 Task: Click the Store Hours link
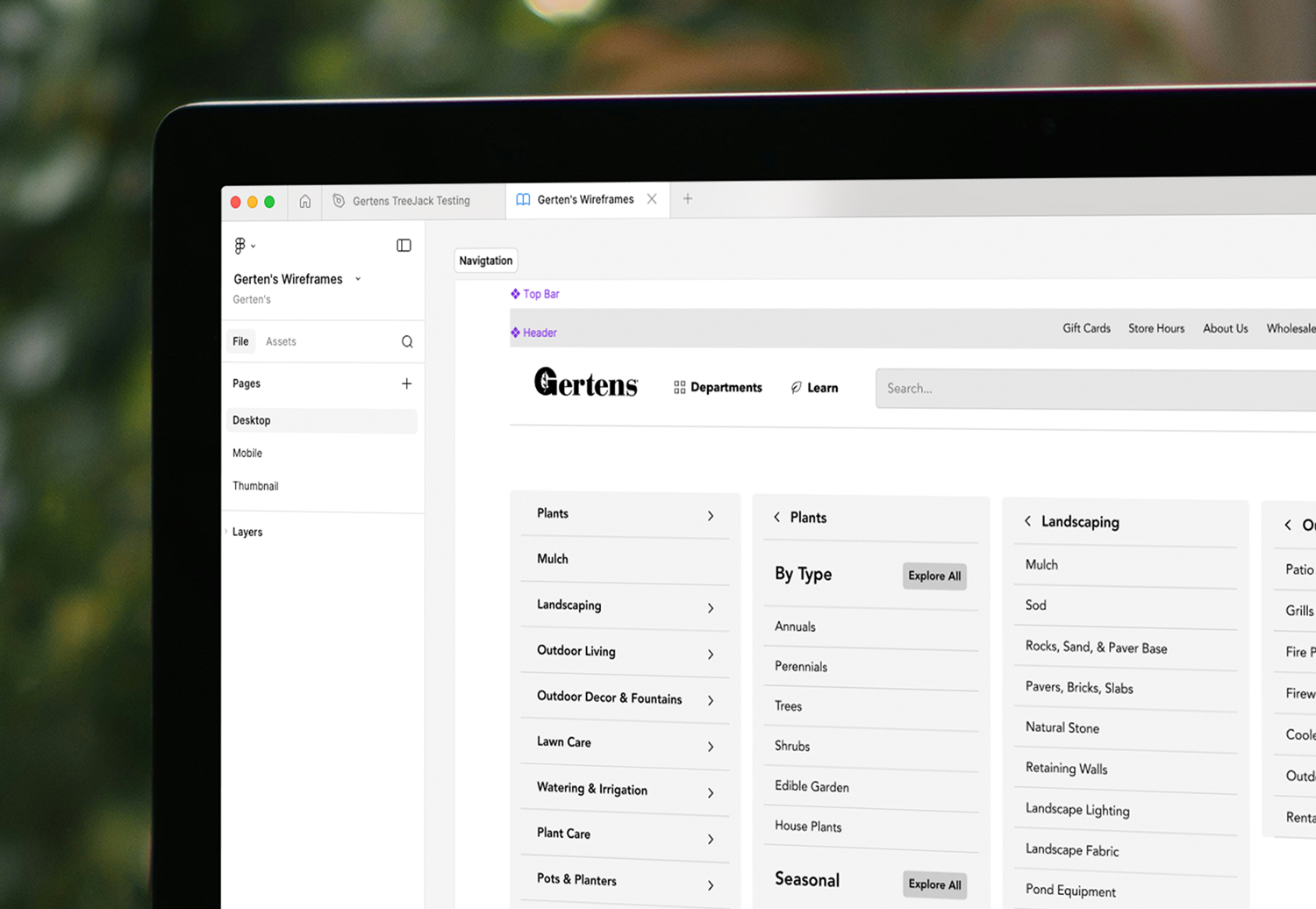click(x=1155, y=328)
